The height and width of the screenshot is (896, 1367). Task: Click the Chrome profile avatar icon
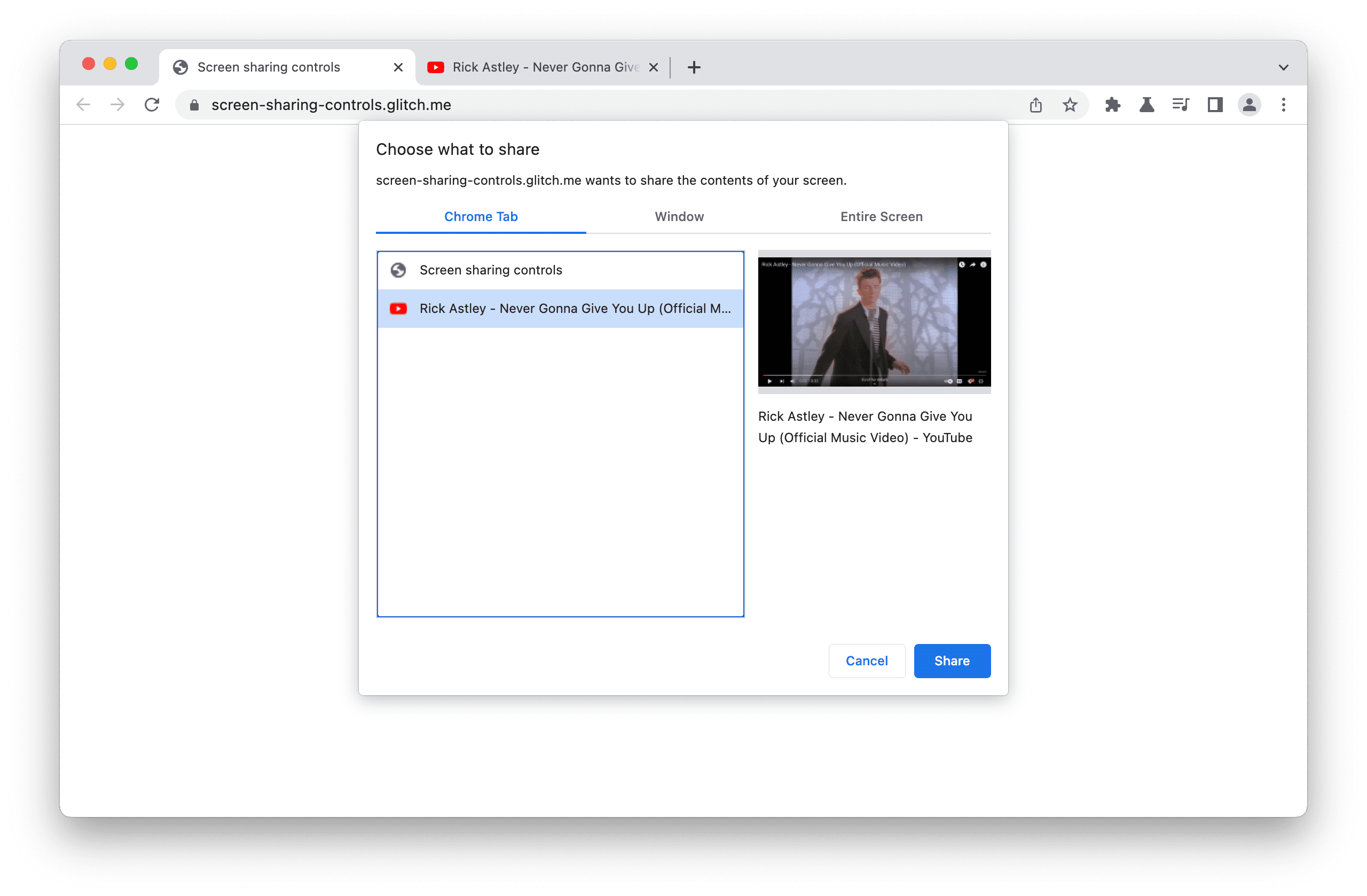[x=1250, y=104]
